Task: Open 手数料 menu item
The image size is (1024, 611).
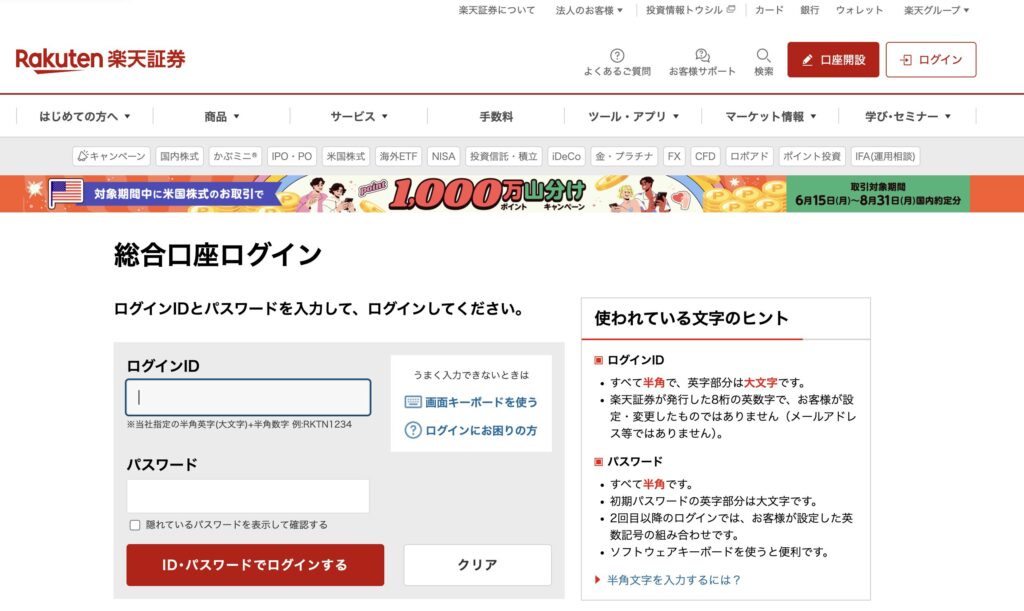Action: coord(496,116)
